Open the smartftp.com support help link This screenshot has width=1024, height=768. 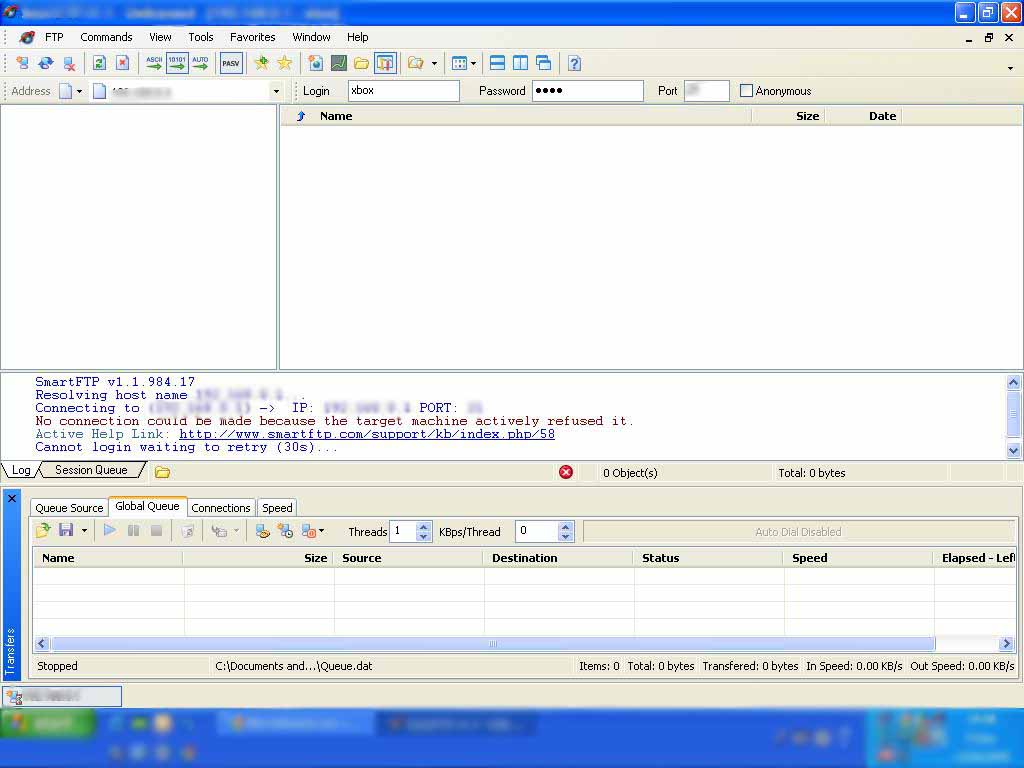pos(367,434)
